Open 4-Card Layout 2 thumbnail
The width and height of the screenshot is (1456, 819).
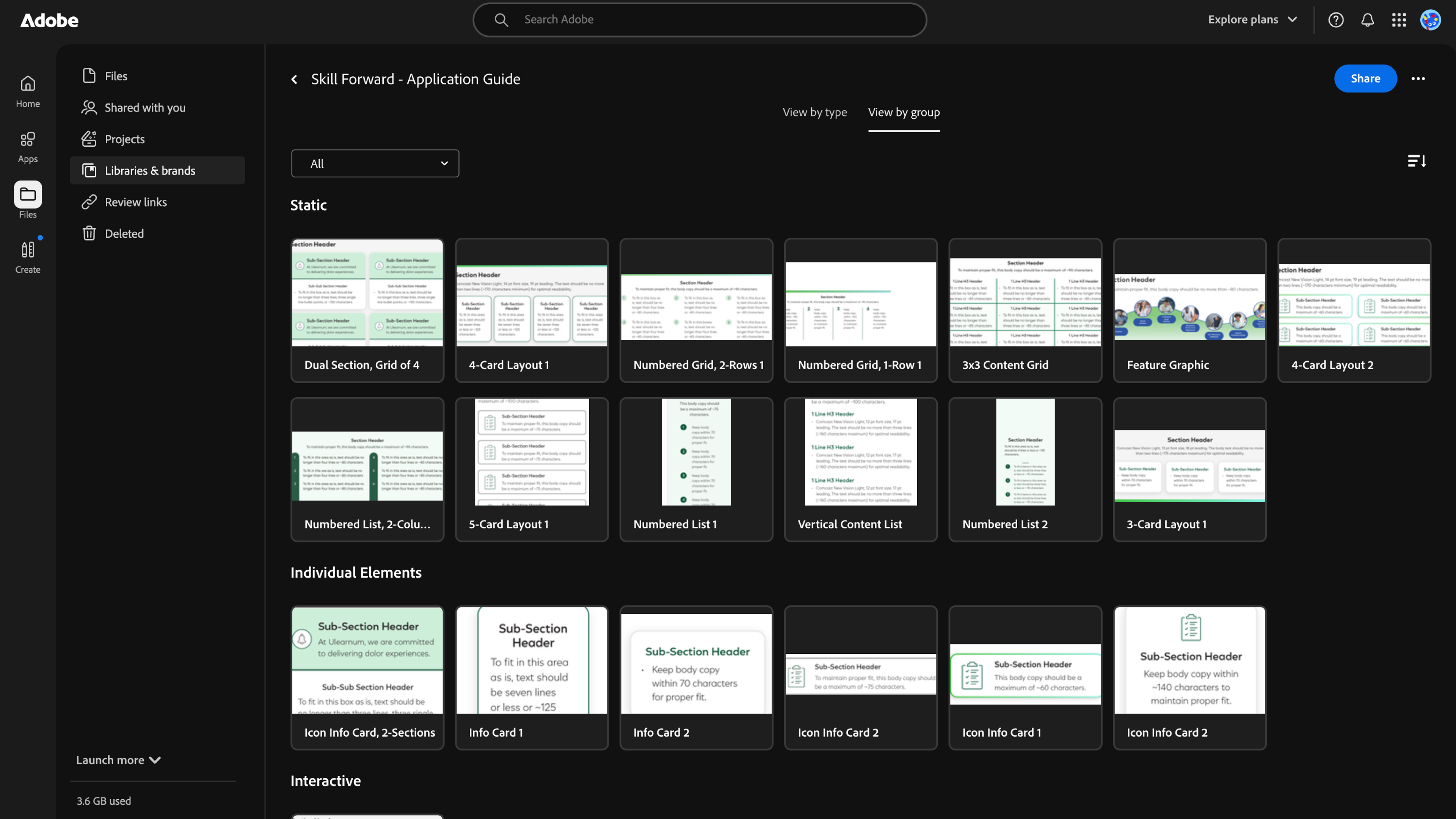pos(1354,293)
